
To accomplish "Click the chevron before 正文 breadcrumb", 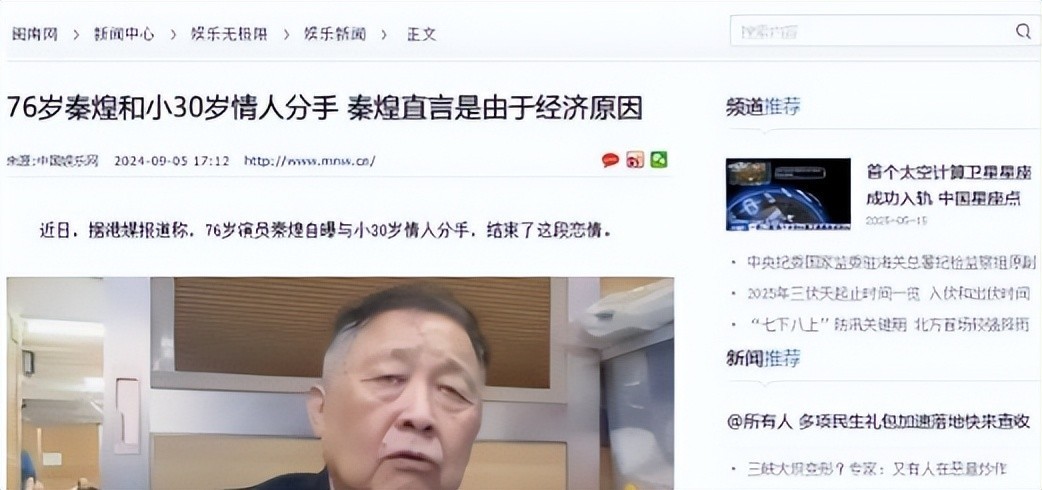I will 384,35.
